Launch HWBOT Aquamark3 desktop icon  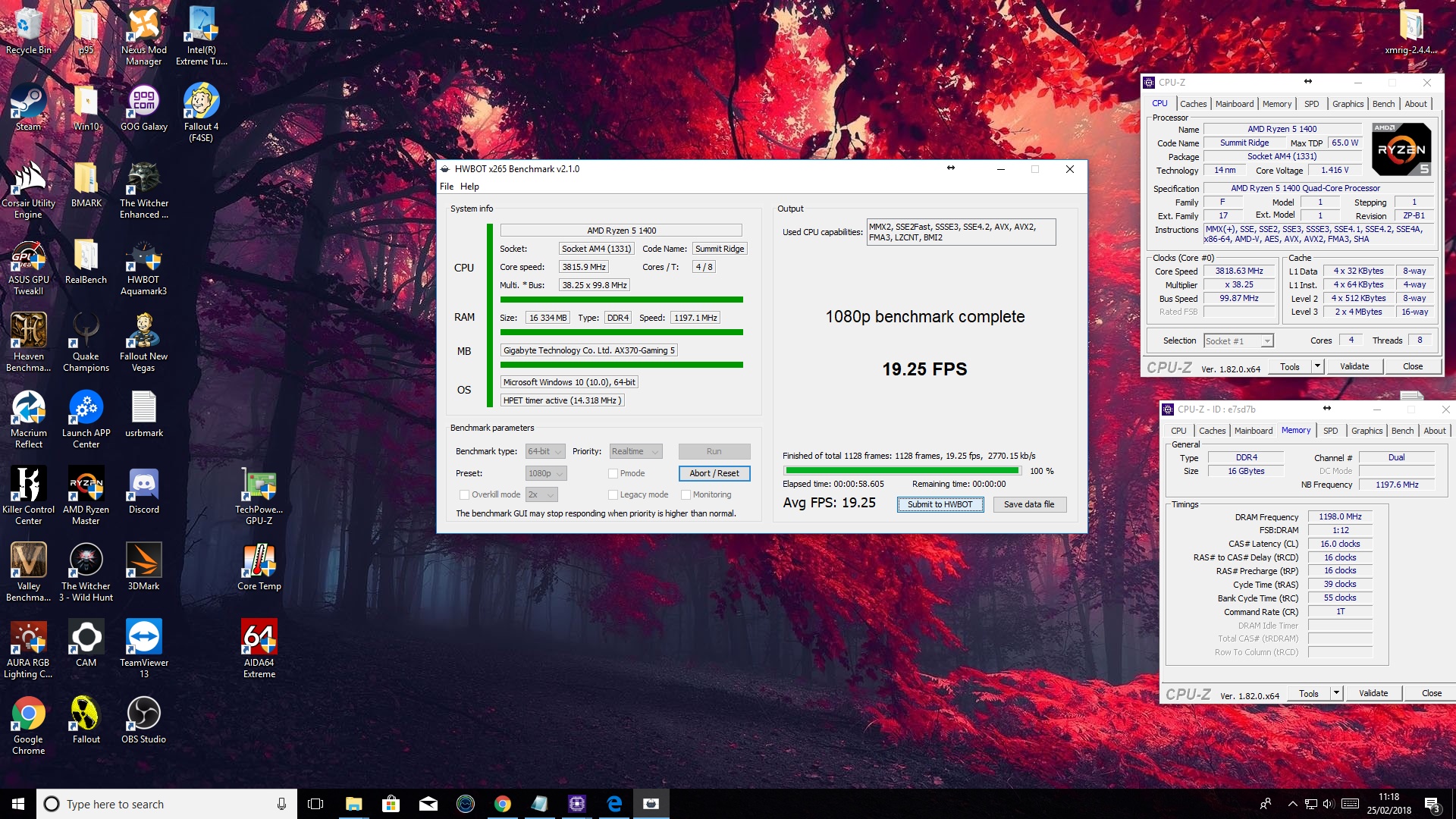[x=143, y=266]
